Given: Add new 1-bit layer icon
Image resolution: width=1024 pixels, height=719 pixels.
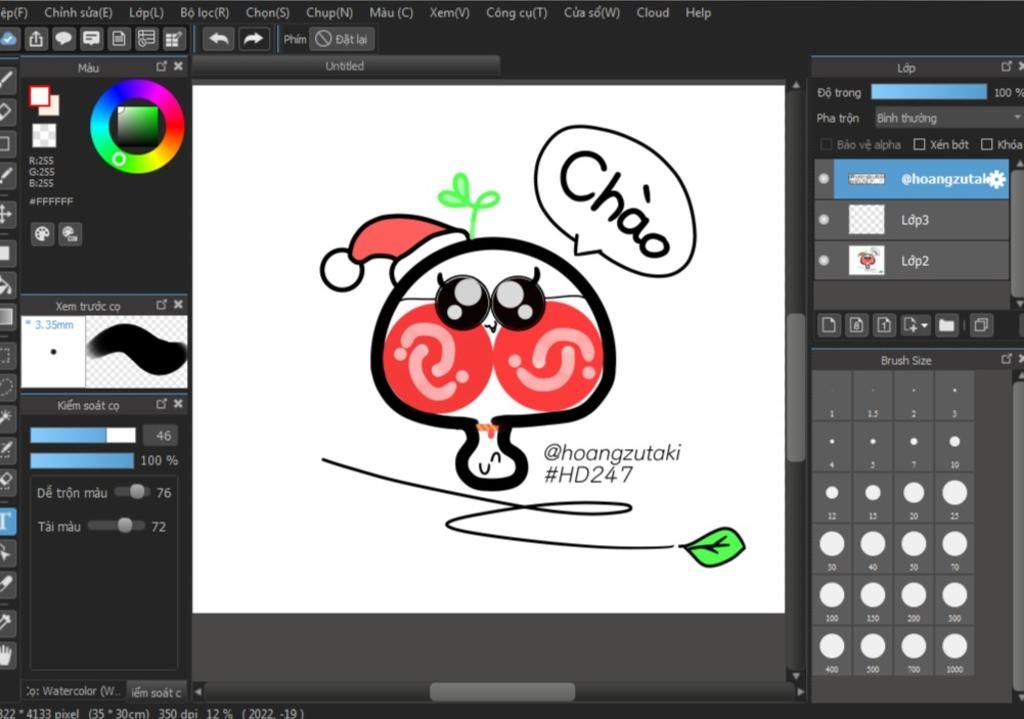Looking at the screenshot, I should click(884, 325).
